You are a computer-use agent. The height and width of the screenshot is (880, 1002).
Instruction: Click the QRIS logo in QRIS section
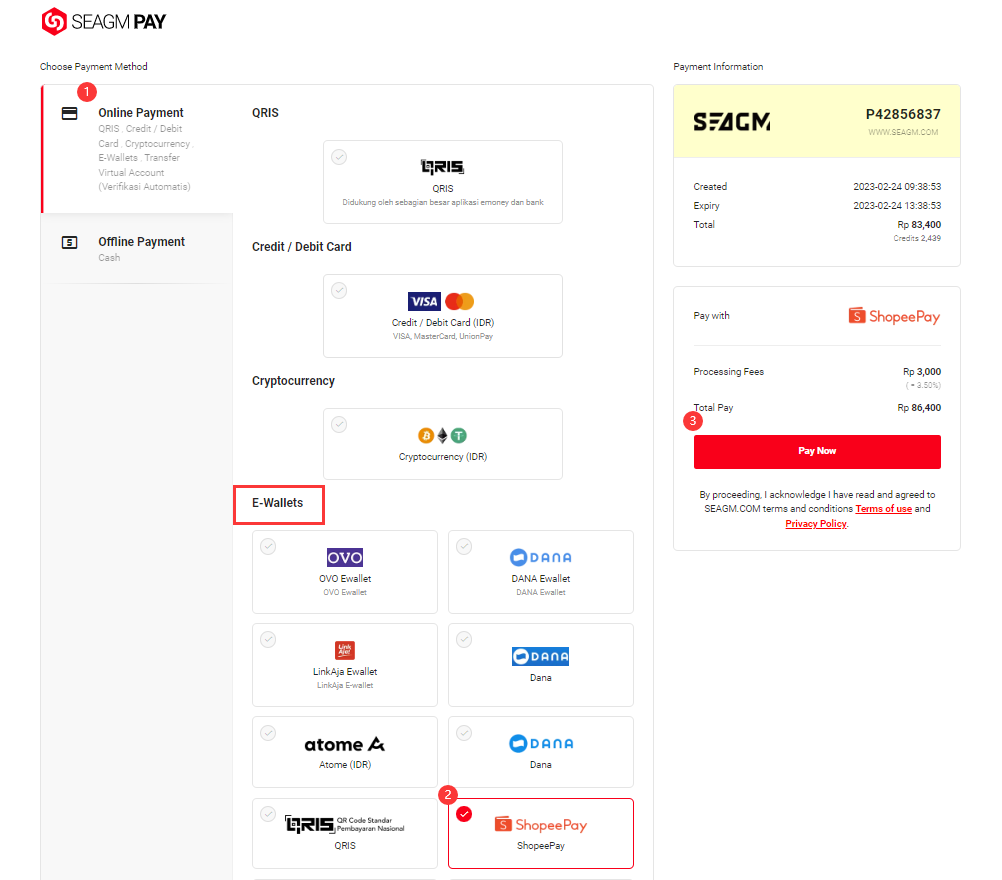(x=442, y=167)
